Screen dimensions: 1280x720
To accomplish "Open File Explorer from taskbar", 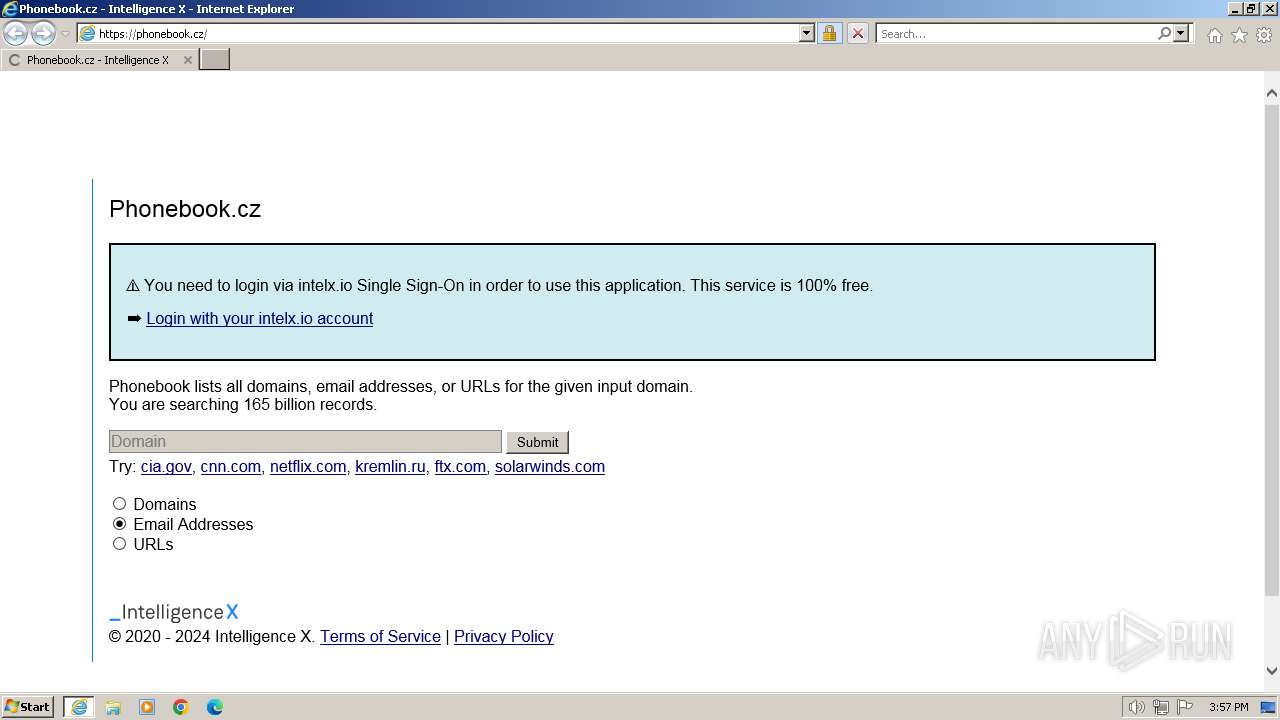I will pyautogui.click(x=113, y=707).
